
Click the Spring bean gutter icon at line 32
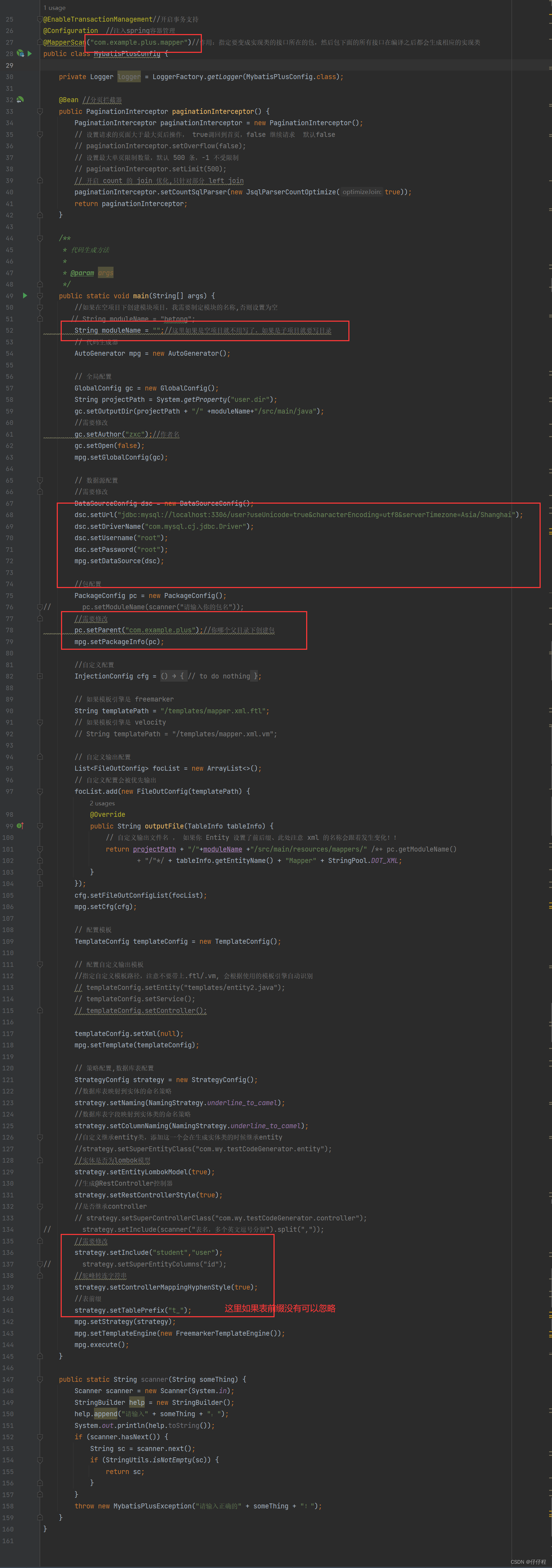coord(20,100)
